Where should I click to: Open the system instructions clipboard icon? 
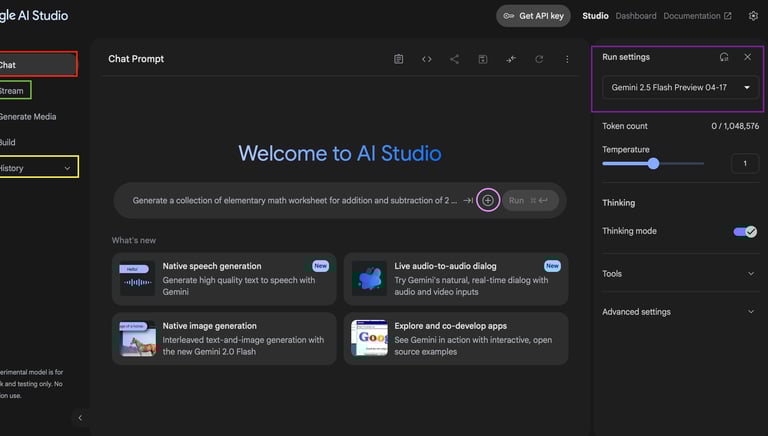398,59
